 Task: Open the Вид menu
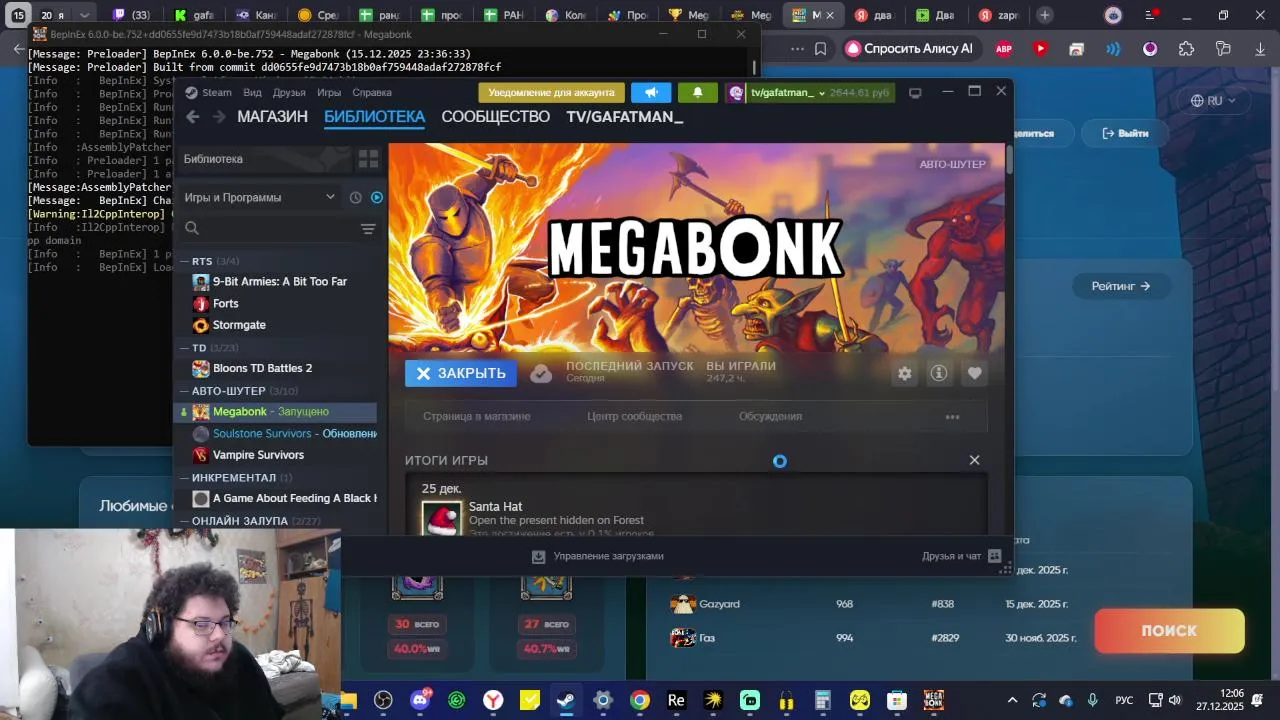(x=252, y=93)
